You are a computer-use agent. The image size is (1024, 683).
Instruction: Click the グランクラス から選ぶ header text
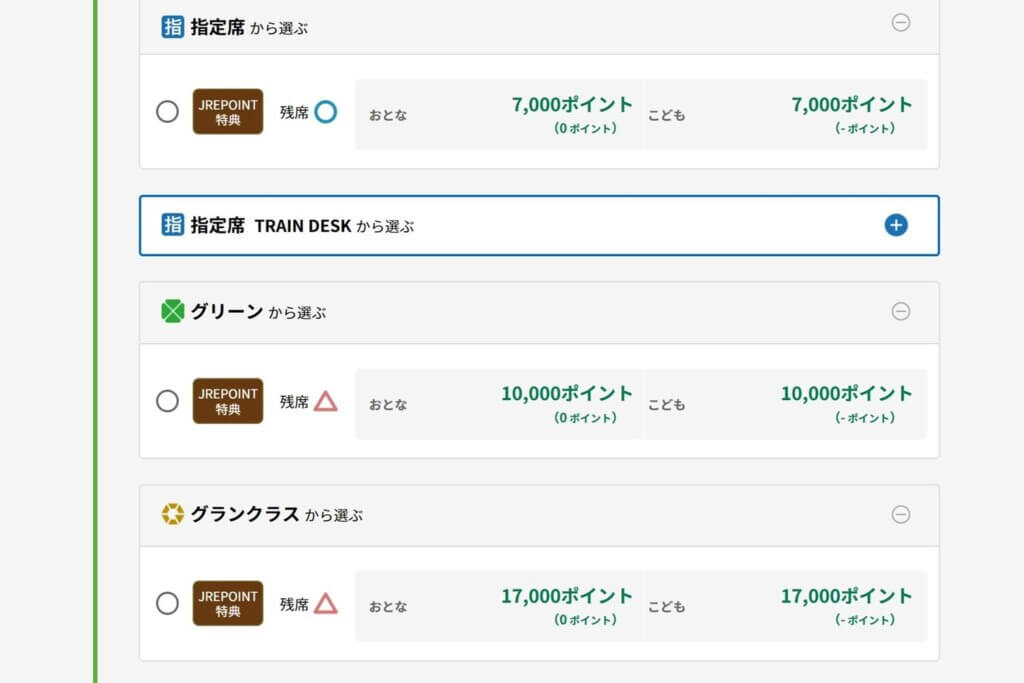pos(276,515)
